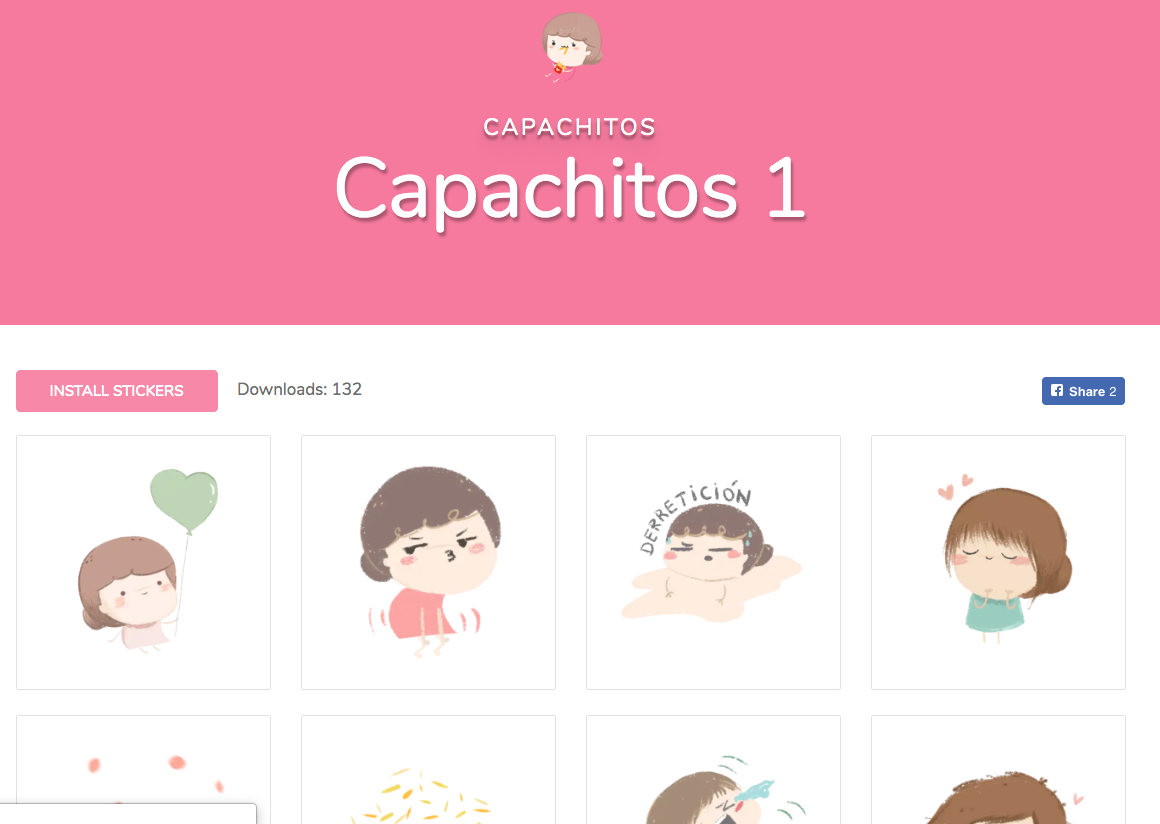Choose the brown hair sticker in the bottom row
The height and width of the screenshot is (824, 1160).
tap(998, 769)
